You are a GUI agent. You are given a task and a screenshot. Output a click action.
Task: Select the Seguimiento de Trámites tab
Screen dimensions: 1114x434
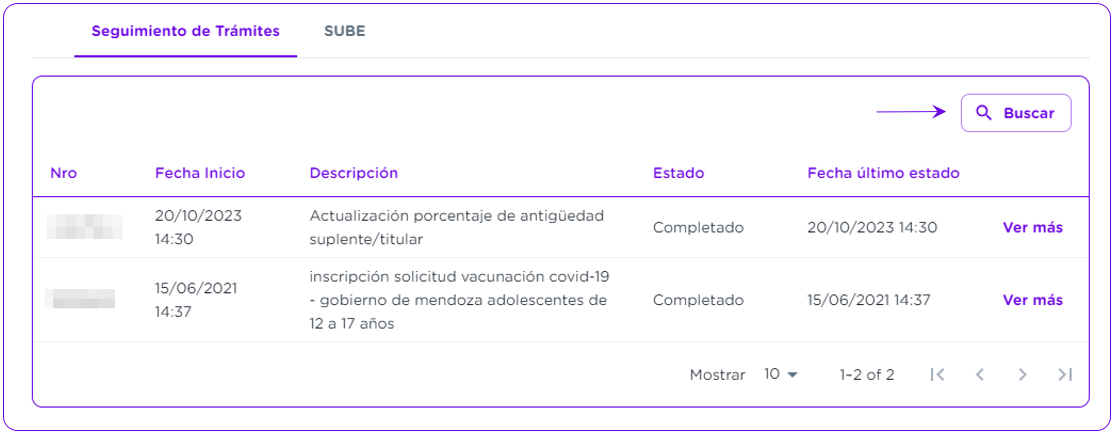pos(185,31)
